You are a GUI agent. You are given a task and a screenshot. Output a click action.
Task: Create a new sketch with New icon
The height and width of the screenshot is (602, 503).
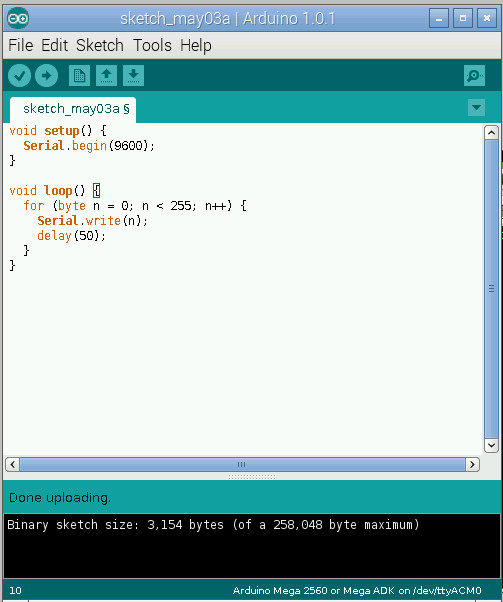(x=79, y=75)
